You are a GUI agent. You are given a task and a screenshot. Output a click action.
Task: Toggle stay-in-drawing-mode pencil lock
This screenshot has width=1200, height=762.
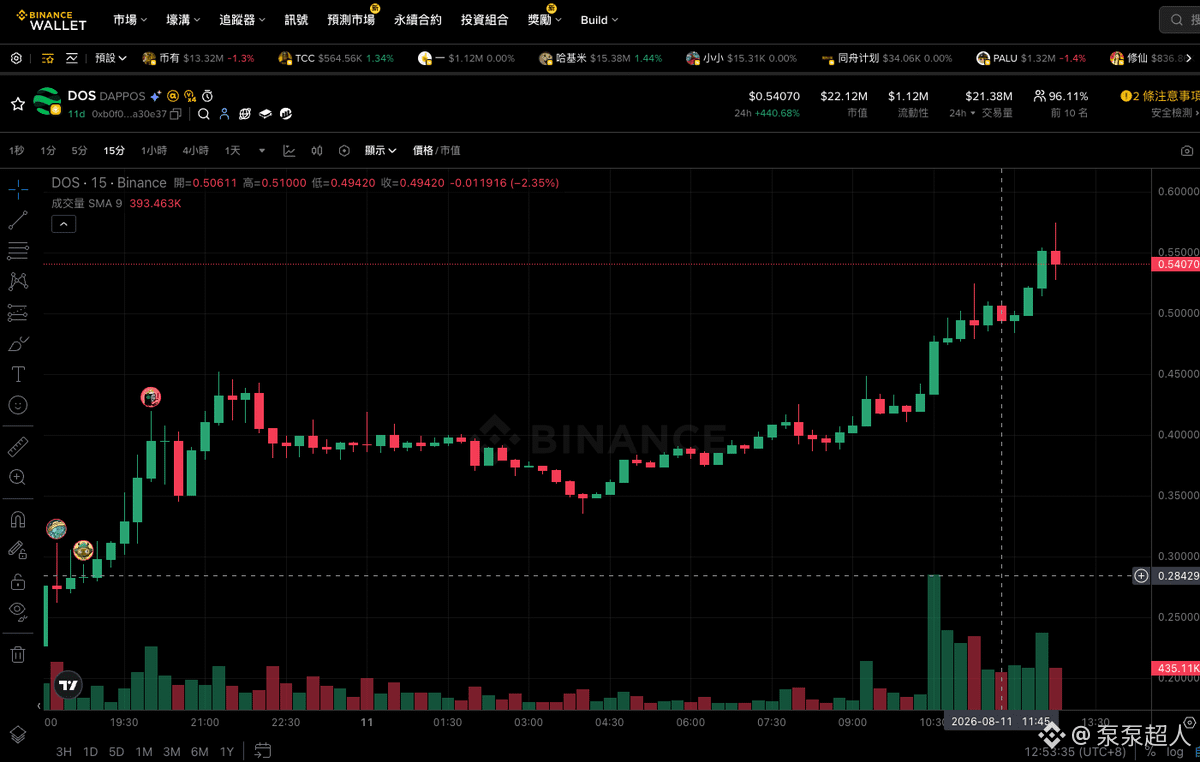click(18, 549)
